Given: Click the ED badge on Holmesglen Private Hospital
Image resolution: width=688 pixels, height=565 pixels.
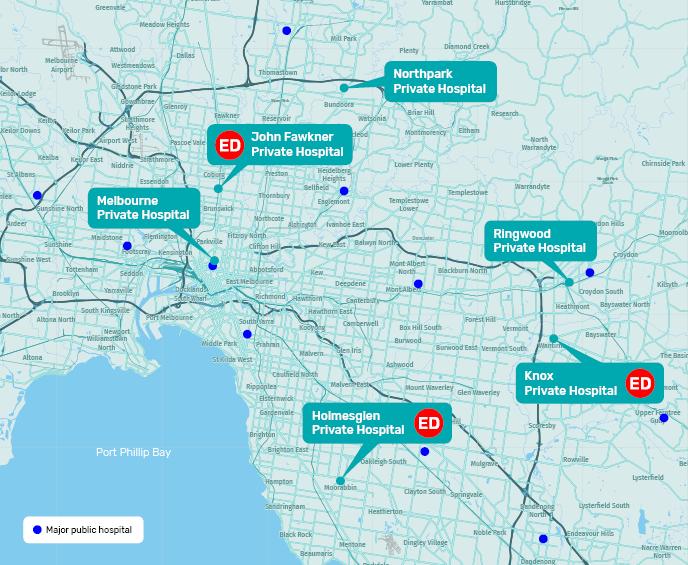Looking at the screenshot, I should [x=428, y=423].
